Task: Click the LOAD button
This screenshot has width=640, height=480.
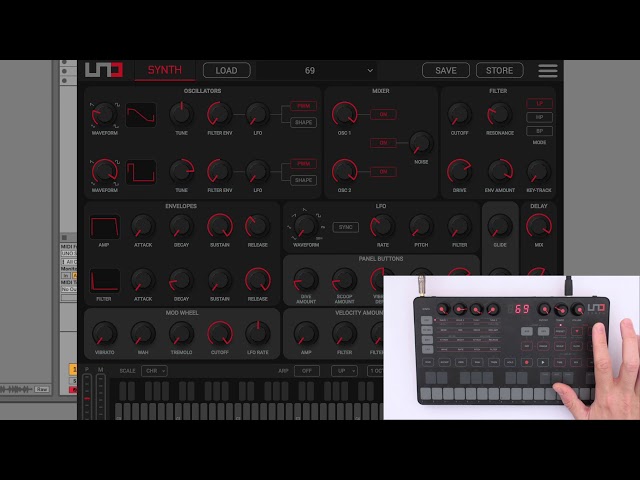Action: (227, 70)
